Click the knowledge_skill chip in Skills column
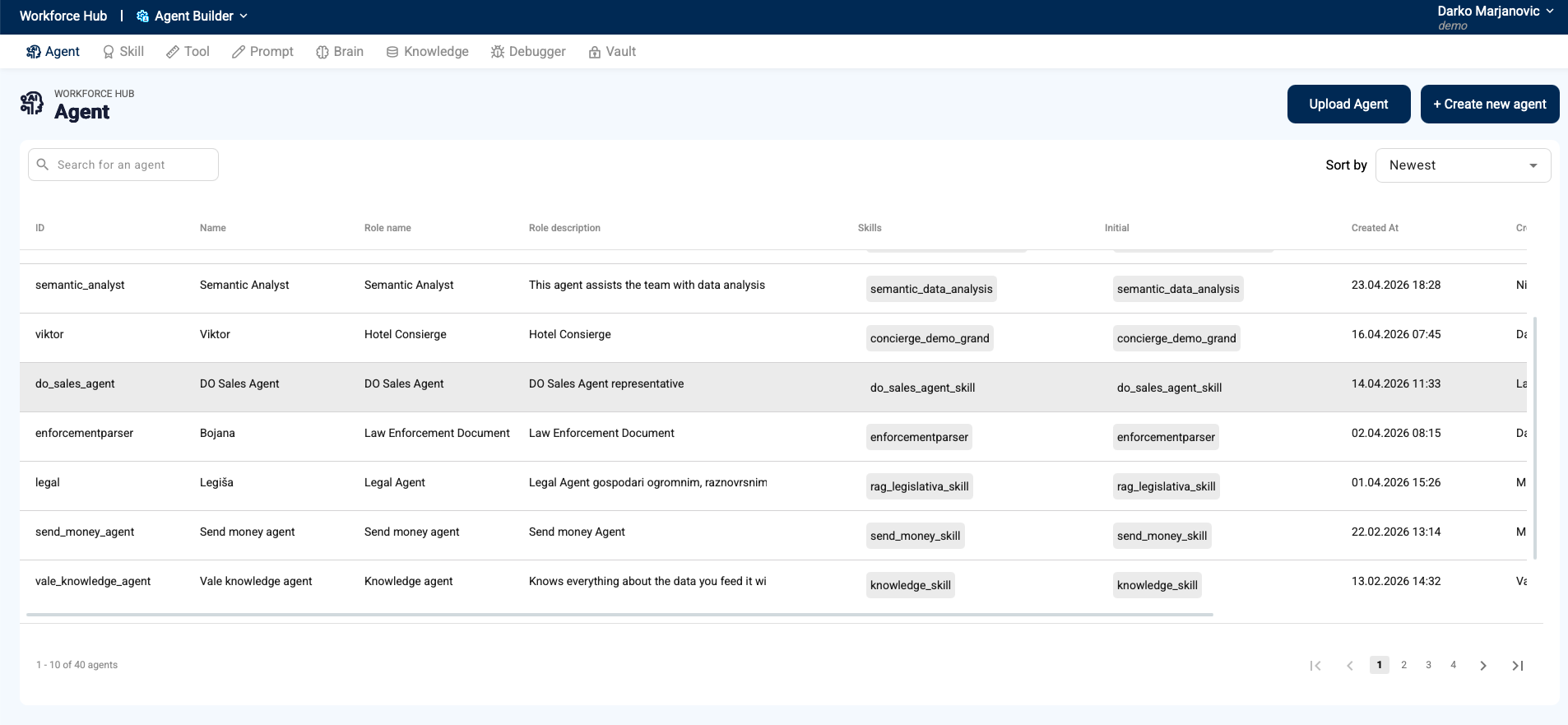The width and height of the screenshot is (1568, 725). point(911,585)
